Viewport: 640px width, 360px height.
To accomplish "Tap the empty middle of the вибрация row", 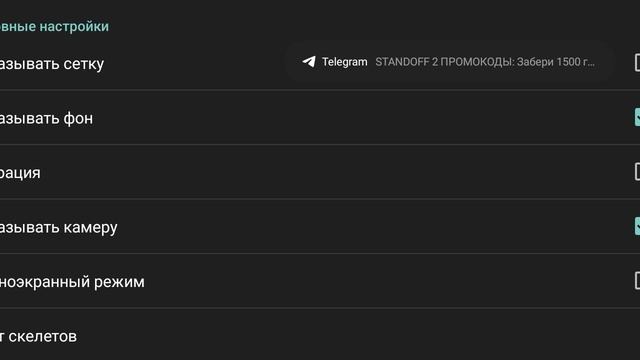I will [x=327, y=172].
